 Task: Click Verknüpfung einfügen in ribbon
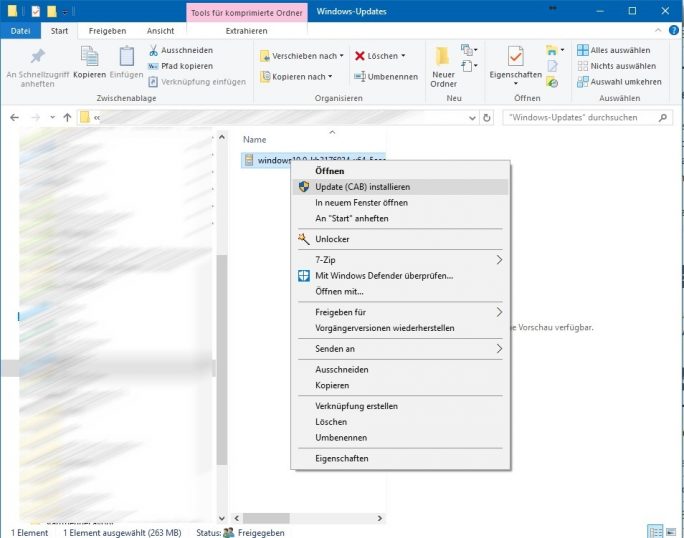tap(197, 82)
